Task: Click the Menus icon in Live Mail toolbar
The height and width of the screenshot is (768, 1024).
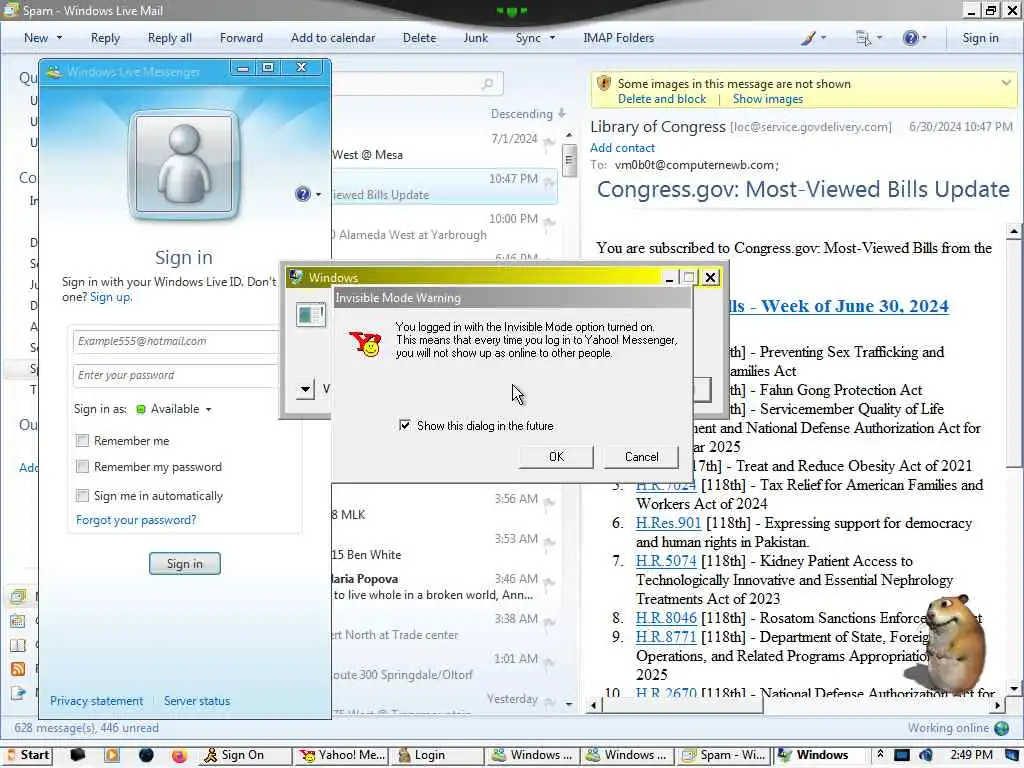Action: [x=863, y=38]
